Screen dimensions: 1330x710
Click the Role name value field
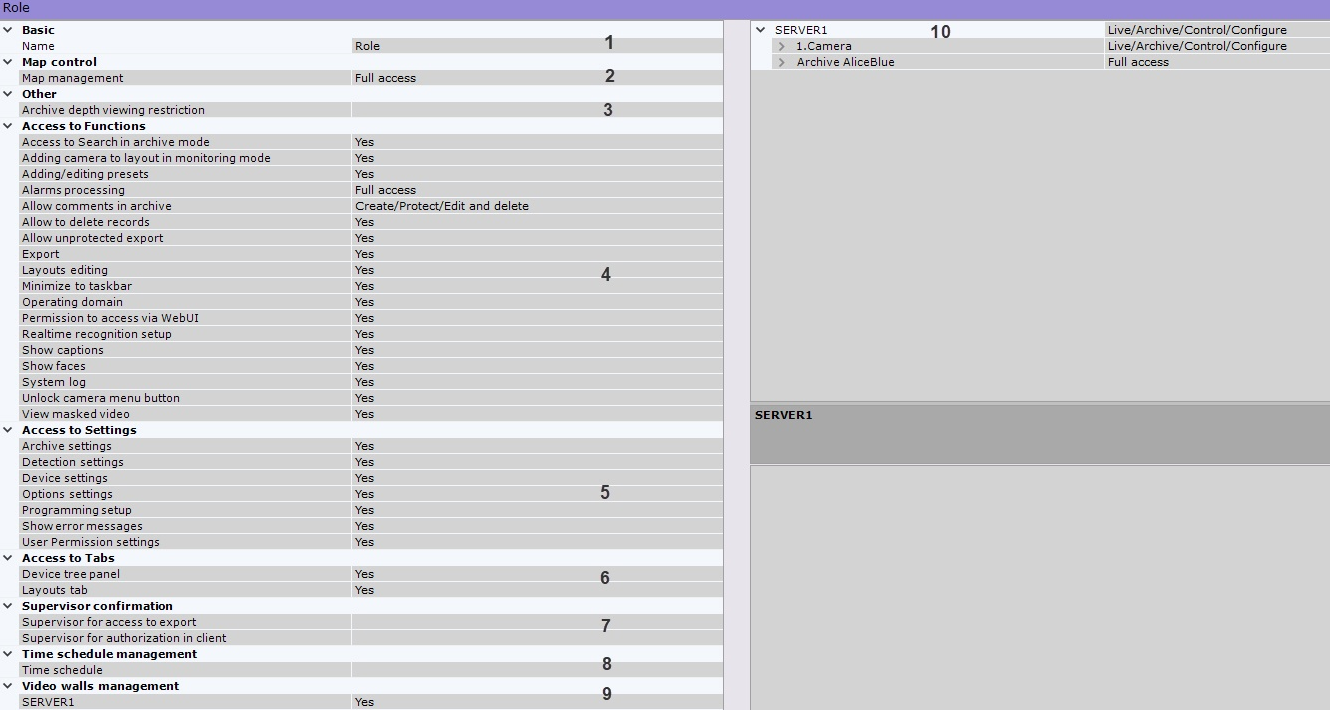pos(536,46)
